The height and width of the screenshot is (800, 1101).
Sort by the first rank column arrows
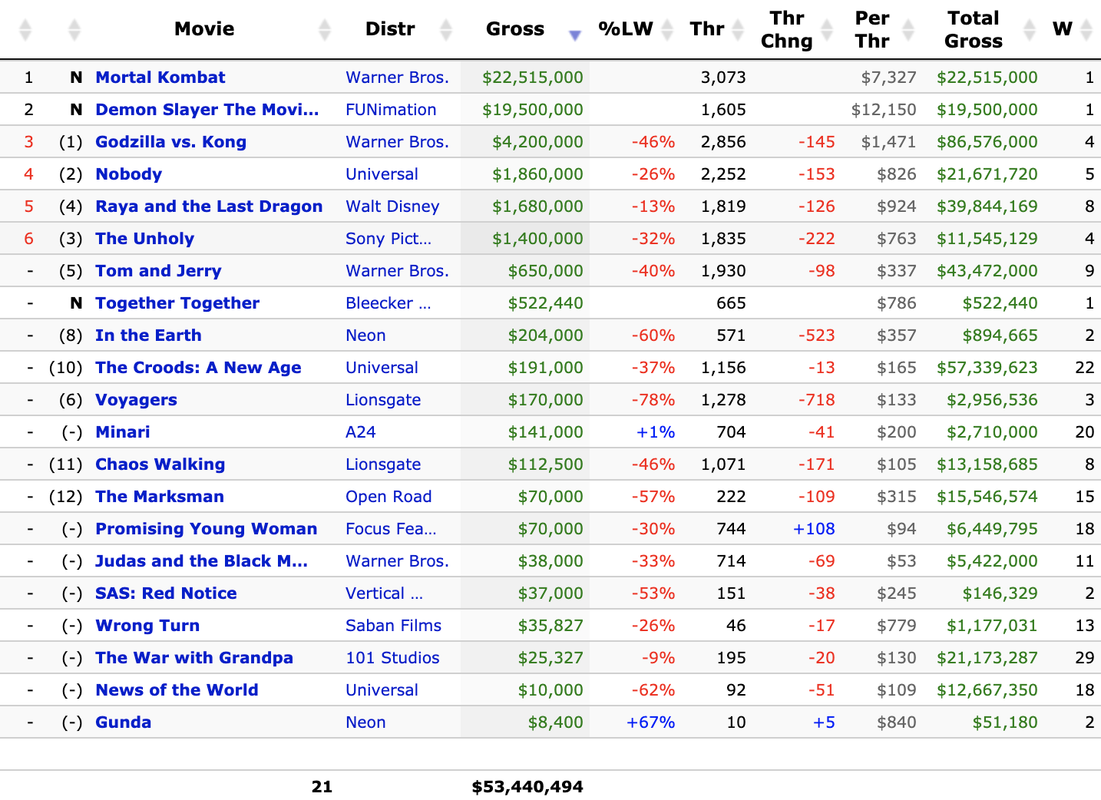coord(25,29)
